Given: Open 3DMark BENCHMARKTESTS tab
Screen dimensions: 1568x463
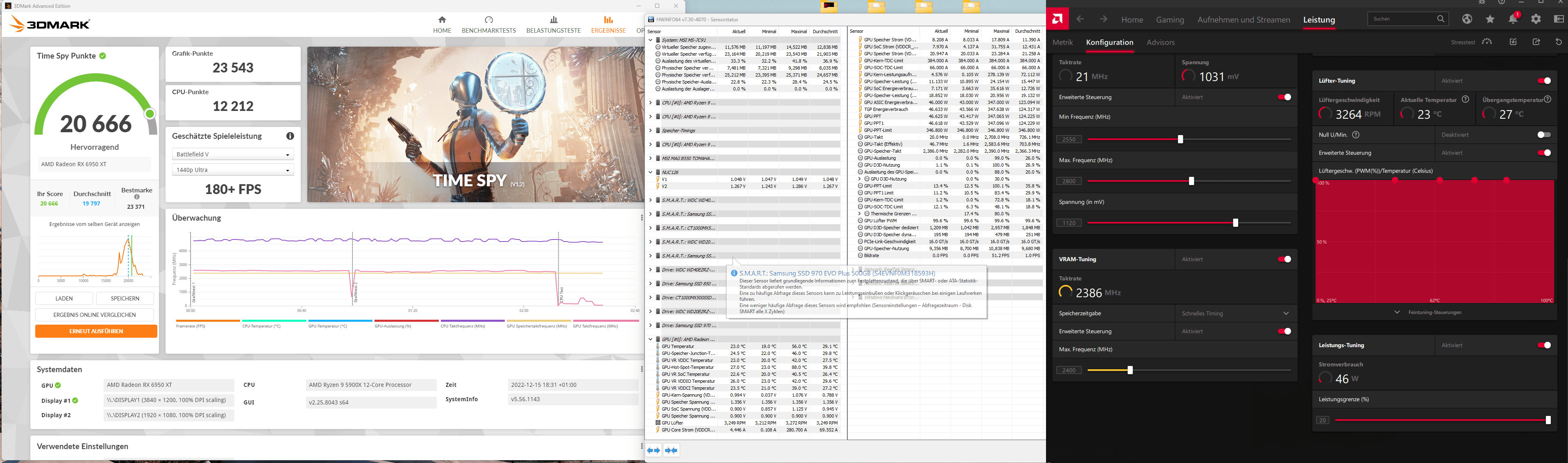Looking at the screenshot, I should [489, 25].
